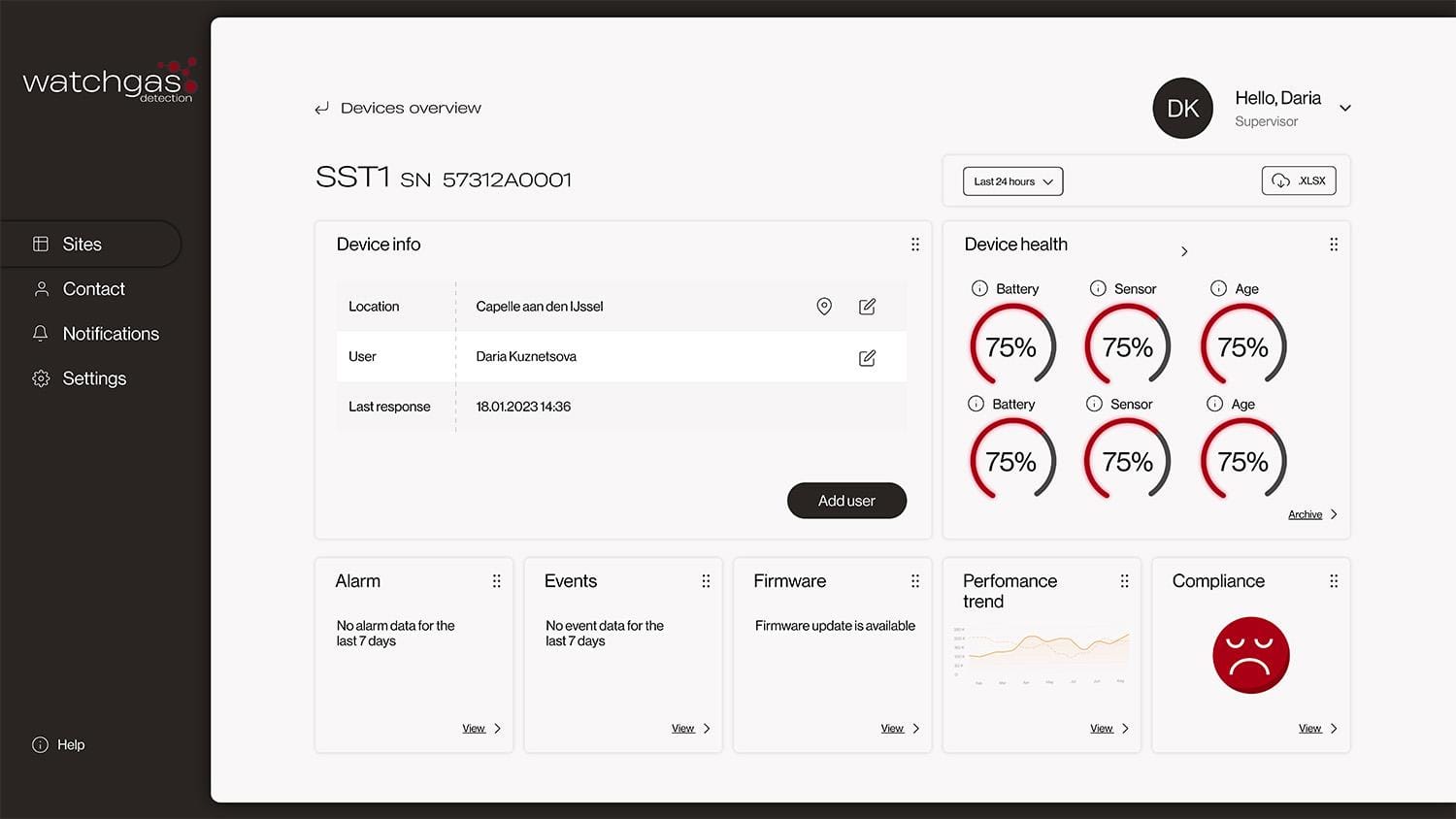1456x819 pixels.
Task: Open the Archive link in Device health
Action: 1306,514
